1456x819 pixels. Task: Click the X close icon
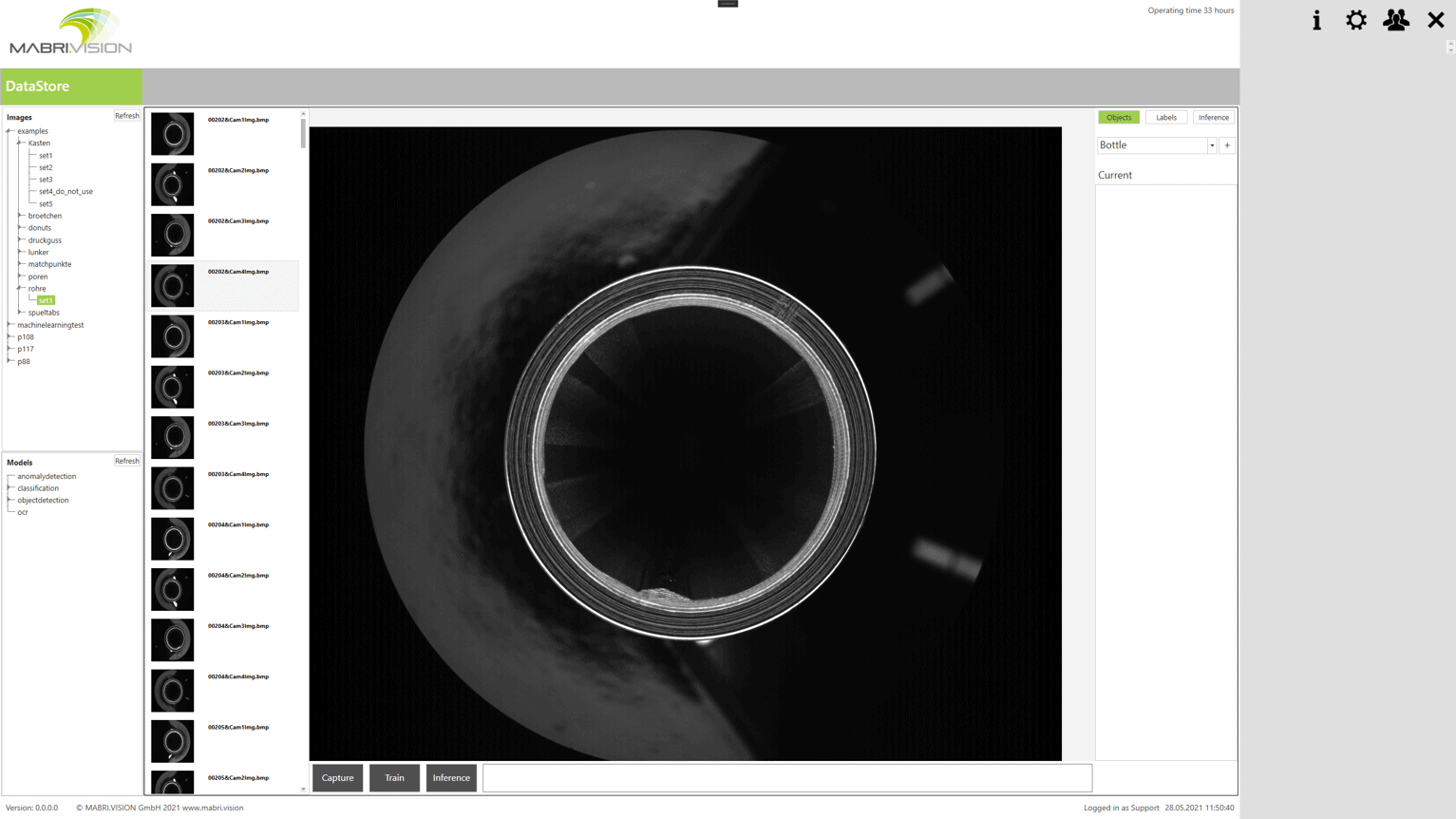[x=1435, y=21]
